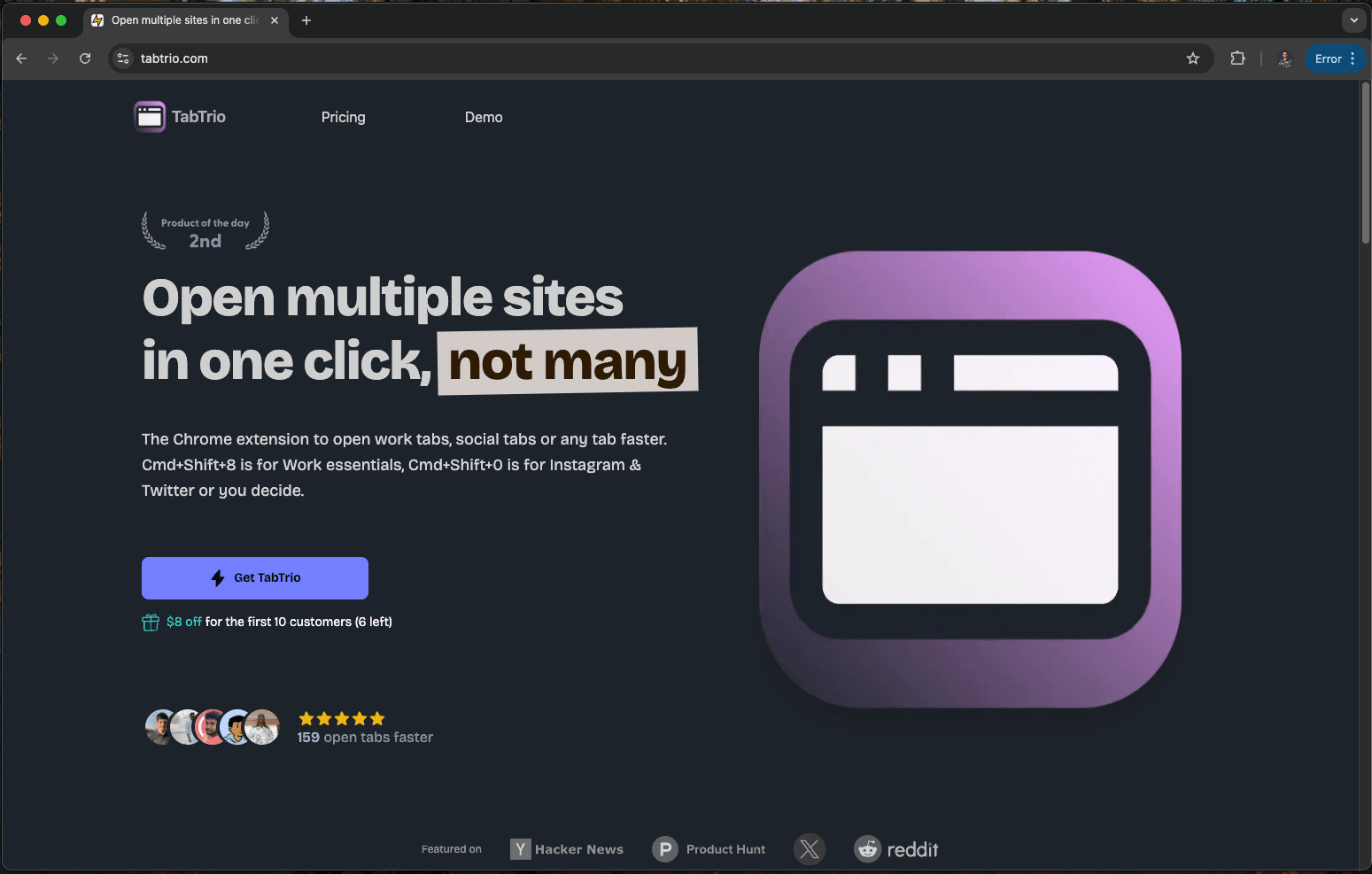This screenshot has height=874, width=1372.
Task: Click the customer avatars group
Action: click(x=213, y=727)
